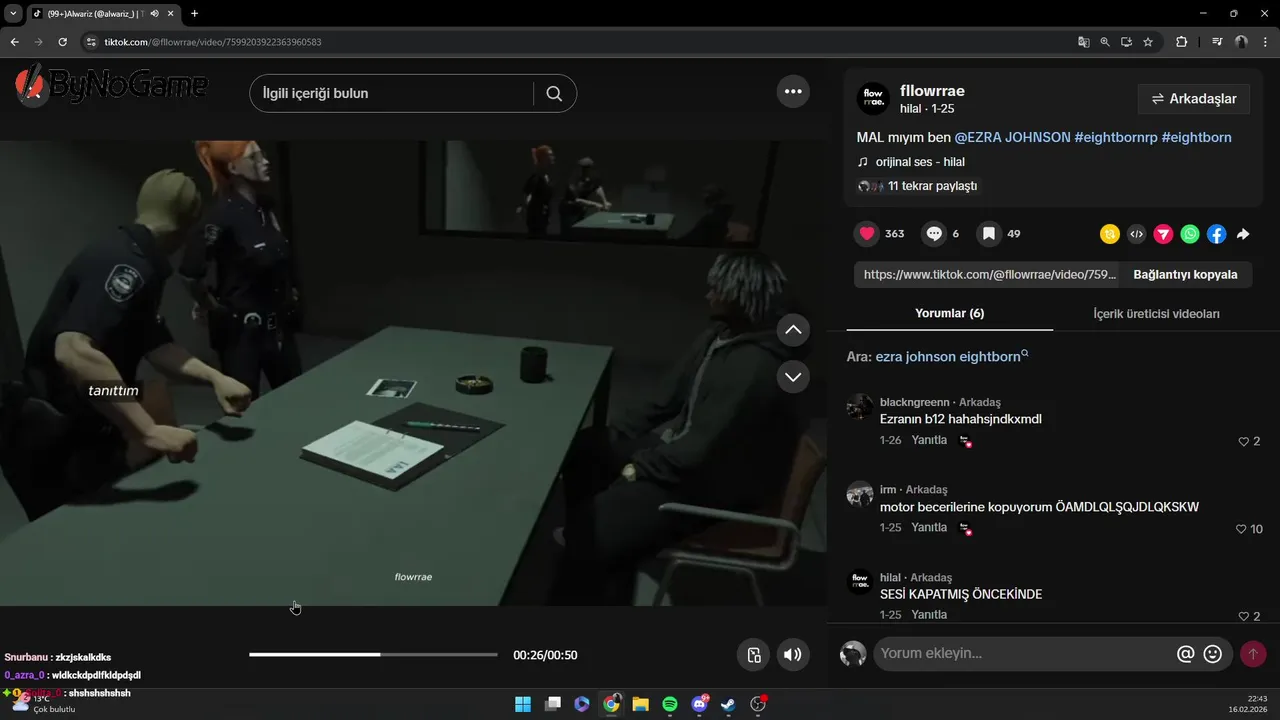The image size is (1280, 720).
Task: Open #eightbornrp hashtag
Action: pyautogui.click(x=1116, y=137)
